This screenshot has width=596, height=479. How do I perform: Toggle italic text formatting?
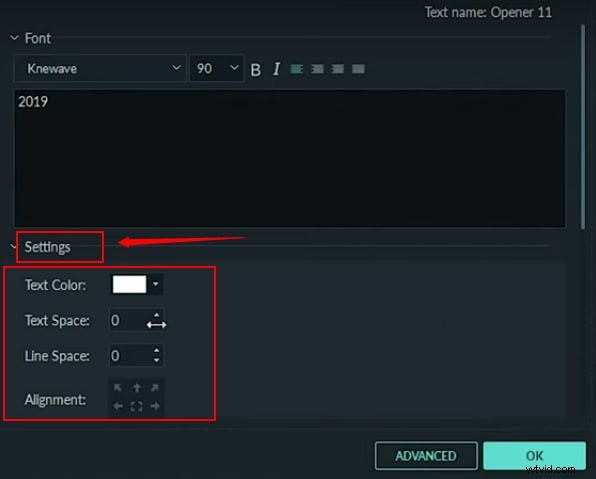click(x=276, y=69)
